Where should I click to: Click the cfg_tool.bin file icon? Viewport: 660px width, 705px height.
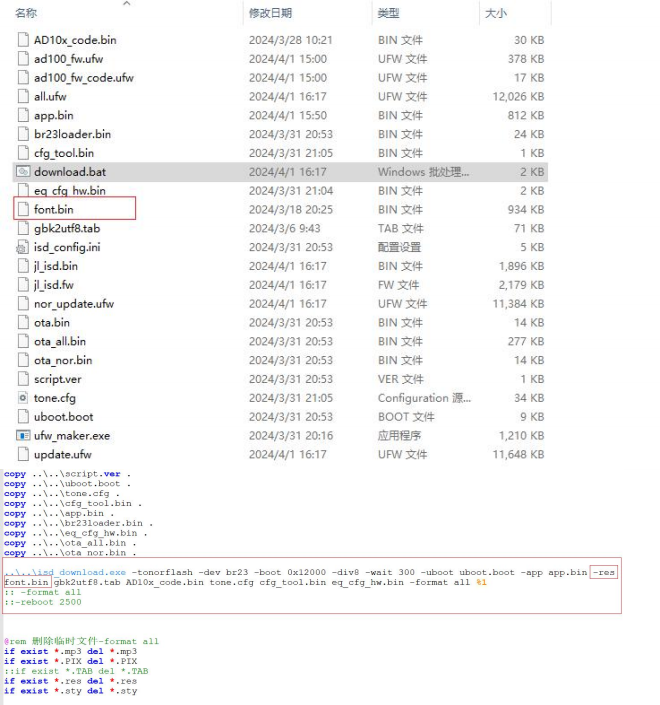pos(23,153)
